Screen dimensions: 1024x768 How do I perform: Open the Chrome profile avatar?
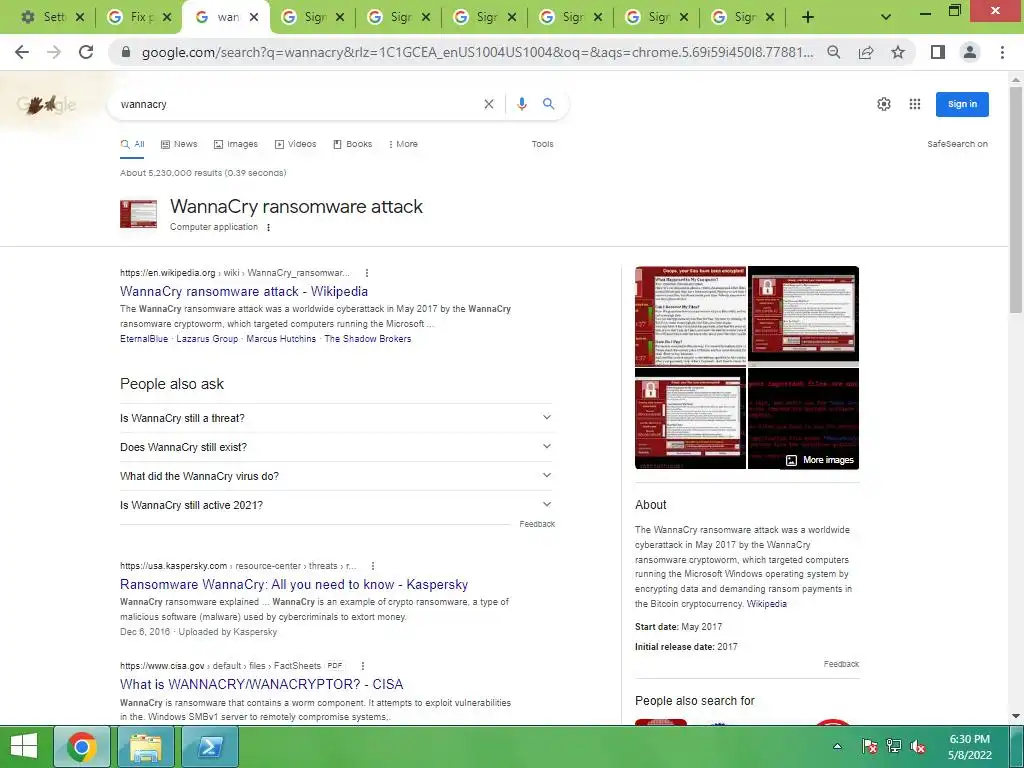[970, 52]
